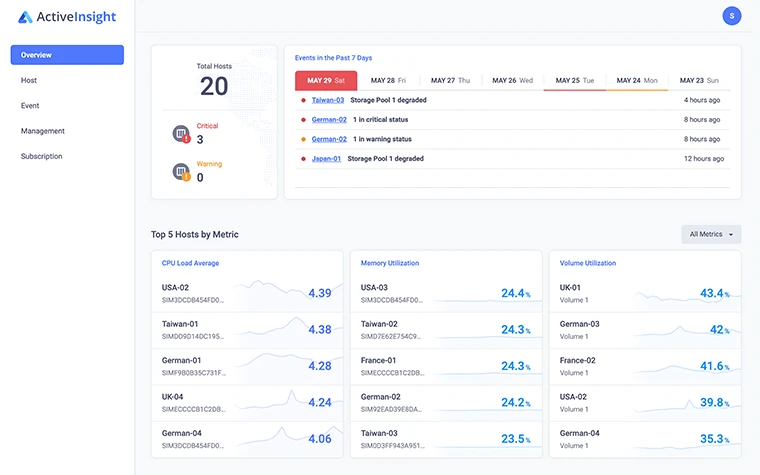Open the Management section
Viewport: 760px width, 475px height.
[x=43, y=131]
